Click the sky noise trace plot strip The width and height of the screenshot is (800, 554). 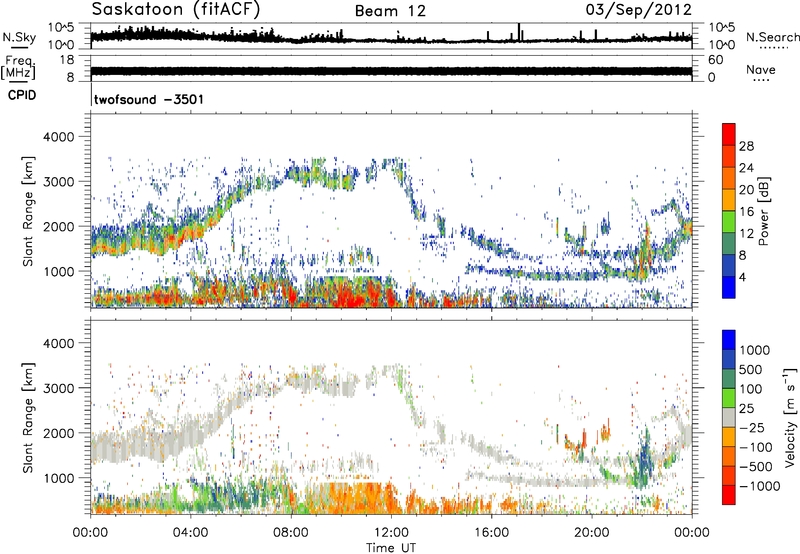[391, 36]
